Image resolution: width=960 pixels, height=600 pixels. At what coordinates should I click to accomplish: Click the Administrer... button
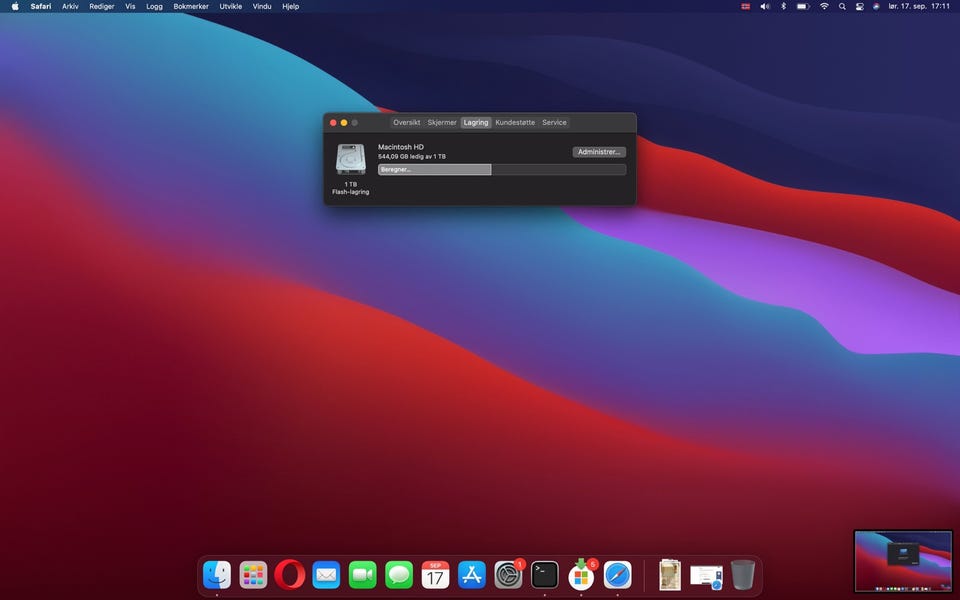click(x=599, y=152)
